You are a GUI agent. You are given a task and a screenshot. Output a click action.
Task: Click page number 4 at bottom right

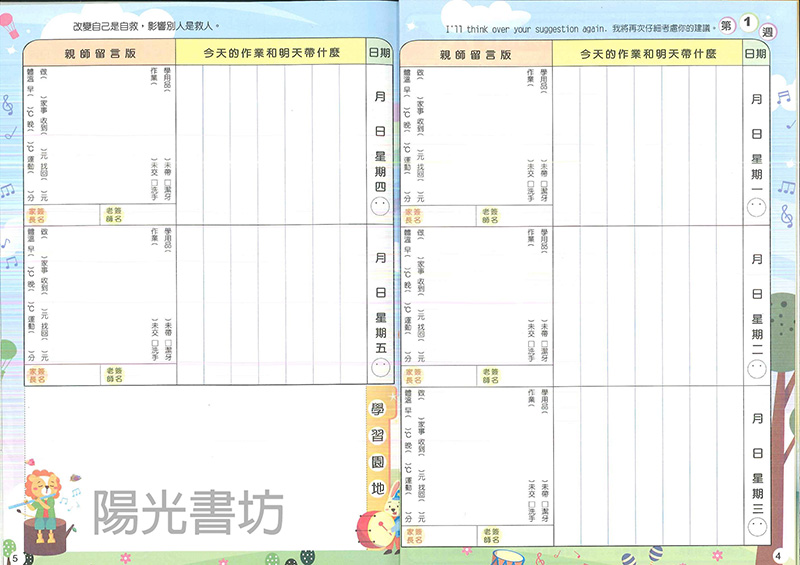[778, 555]
